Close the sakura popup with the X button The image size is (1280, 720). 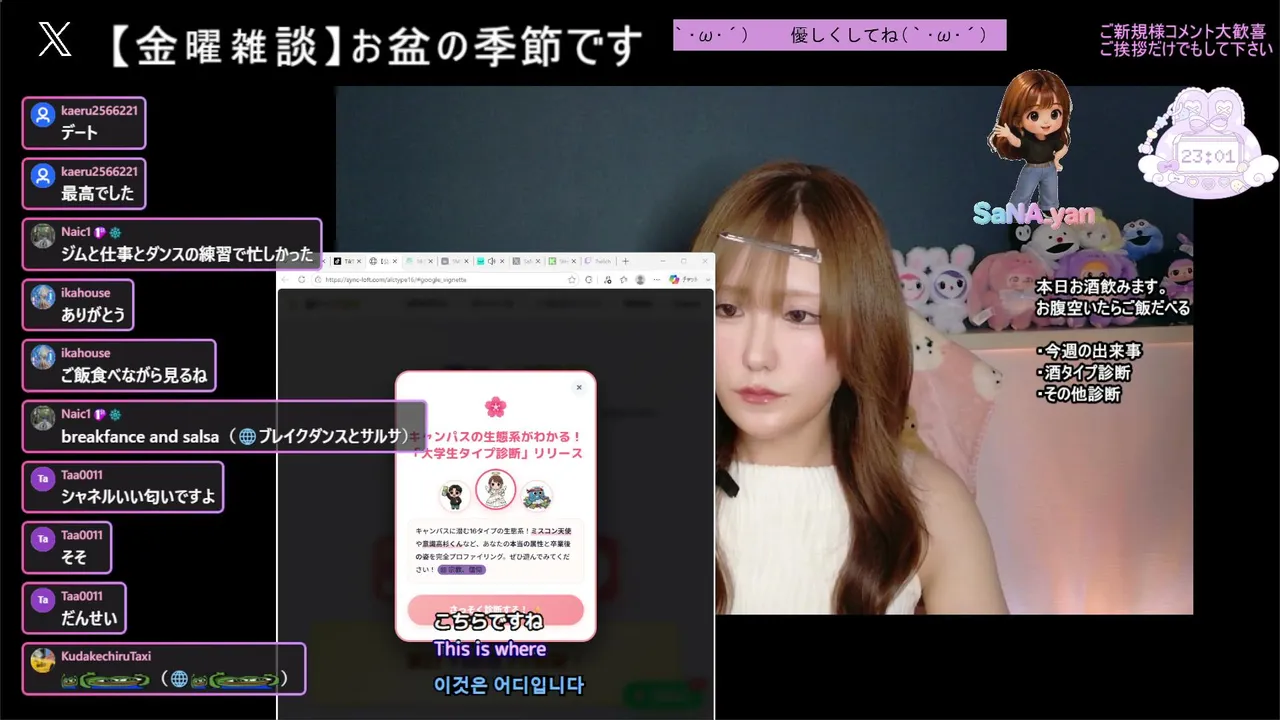coord(578,387)
